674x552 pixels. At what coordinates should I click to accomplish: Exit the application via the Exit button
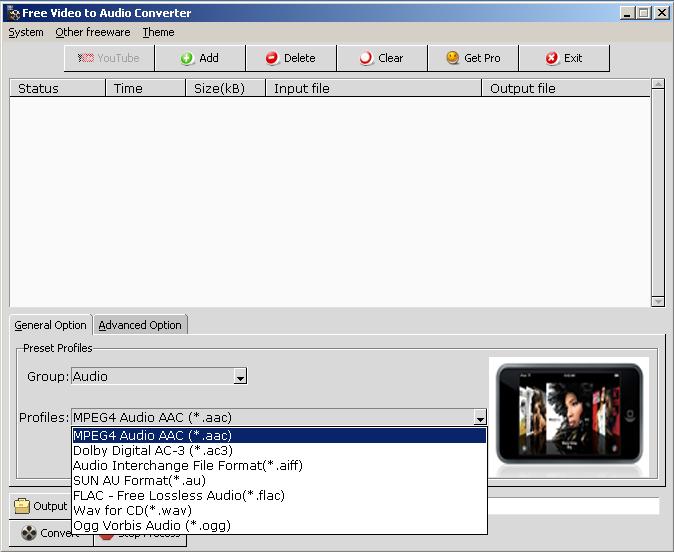coord(564,58)
